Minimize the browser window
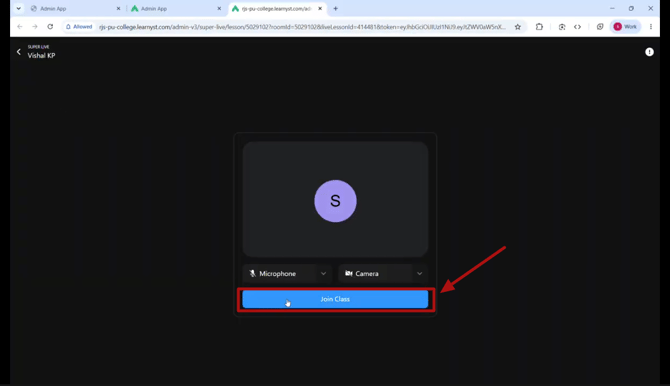Screen dimensions: 670x386 (x=612, y=9)
